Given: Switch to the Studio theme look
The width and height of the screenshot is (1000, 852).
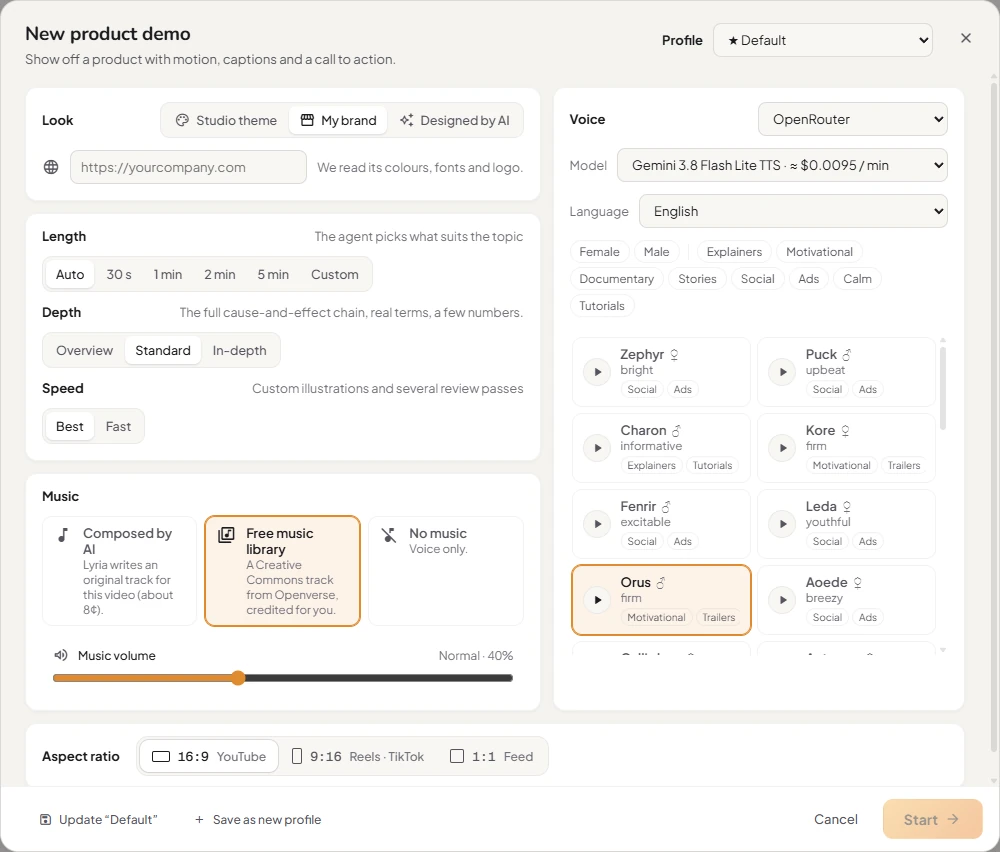Looking at the screenshot, I should [x=226, y=120].
